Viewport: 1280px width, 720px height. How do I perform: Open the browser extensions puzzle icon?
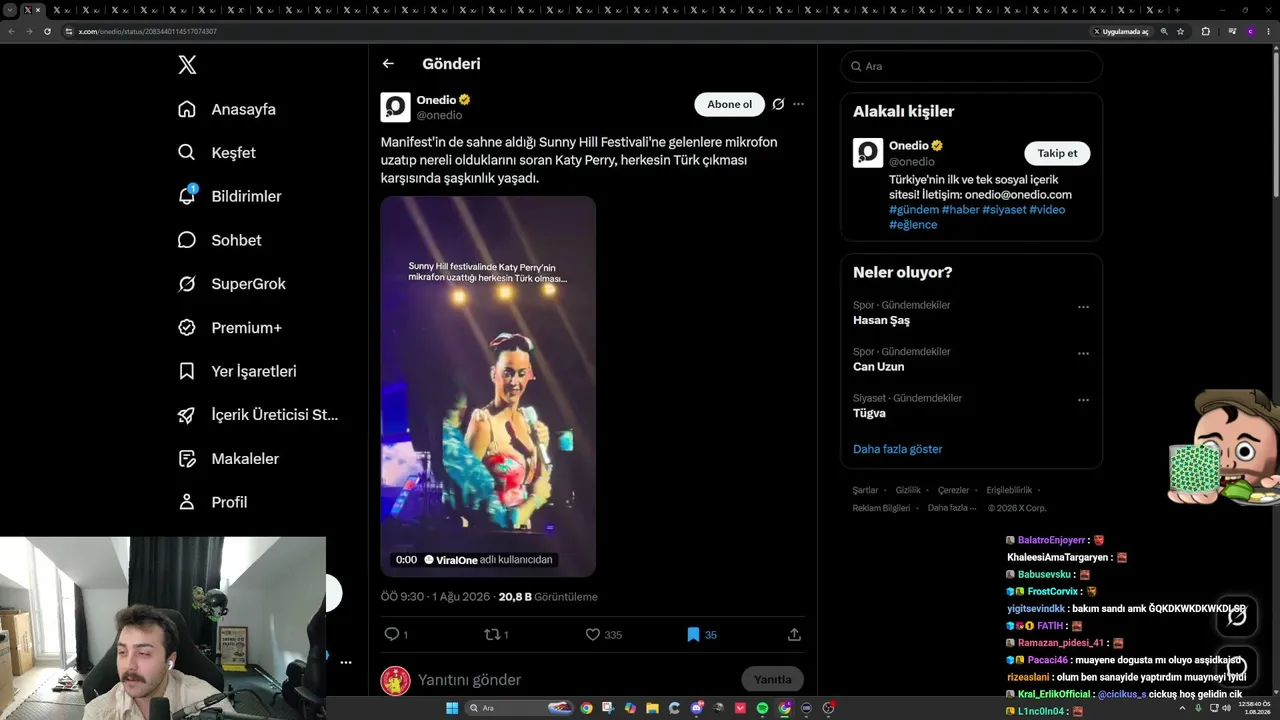(1205, 31)
